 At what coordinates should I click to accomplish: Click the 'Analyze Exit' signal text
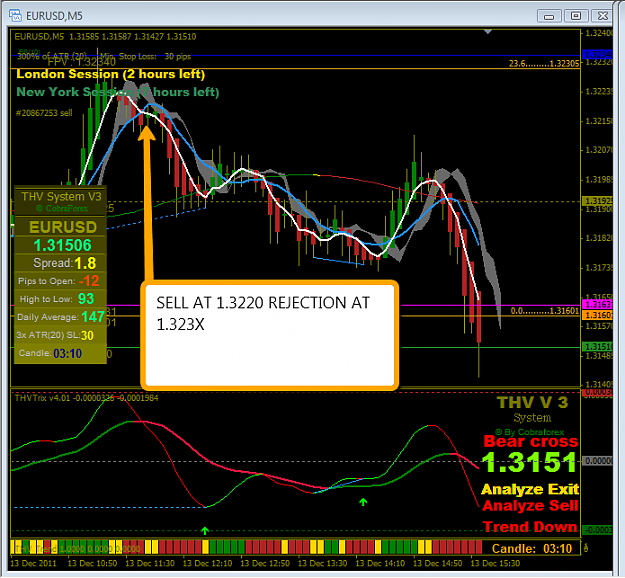(530, 489)
